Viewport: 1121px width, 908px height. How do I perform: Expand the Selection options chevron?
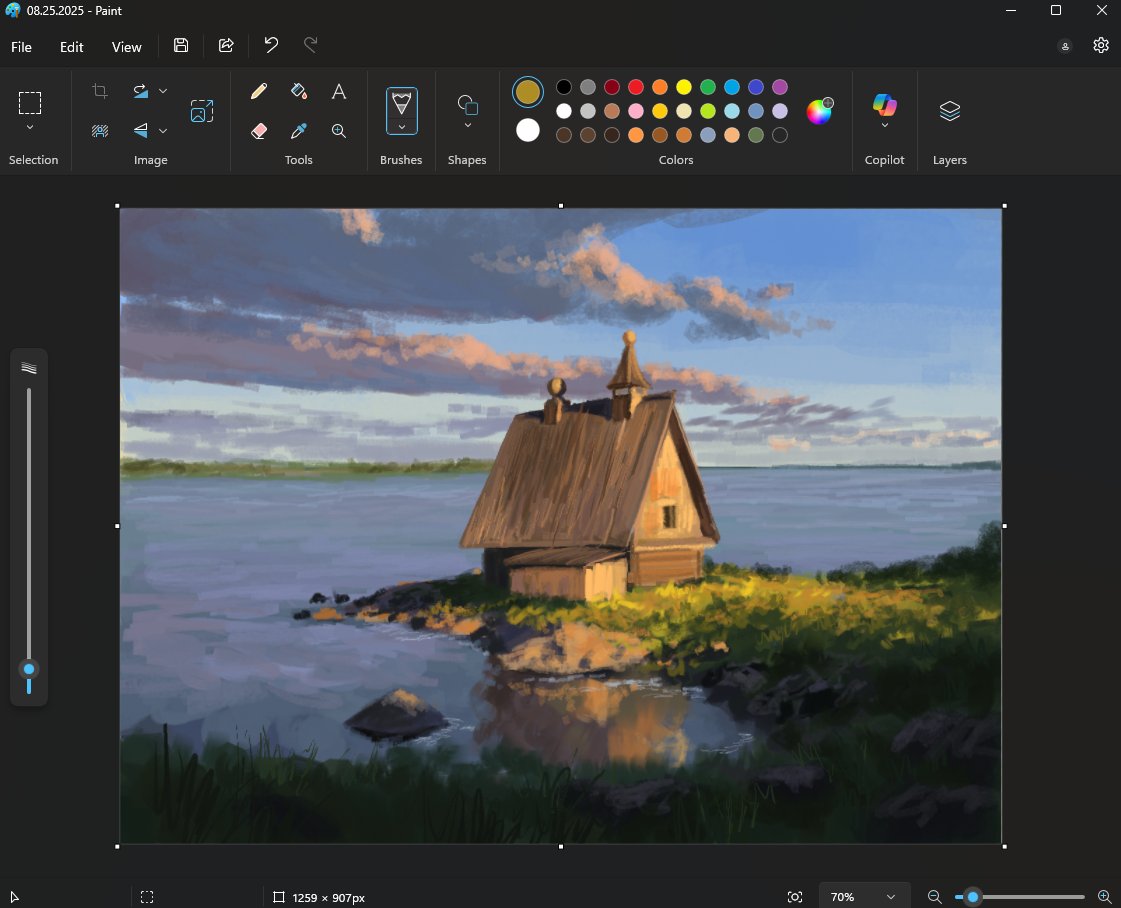click(30, 127)
